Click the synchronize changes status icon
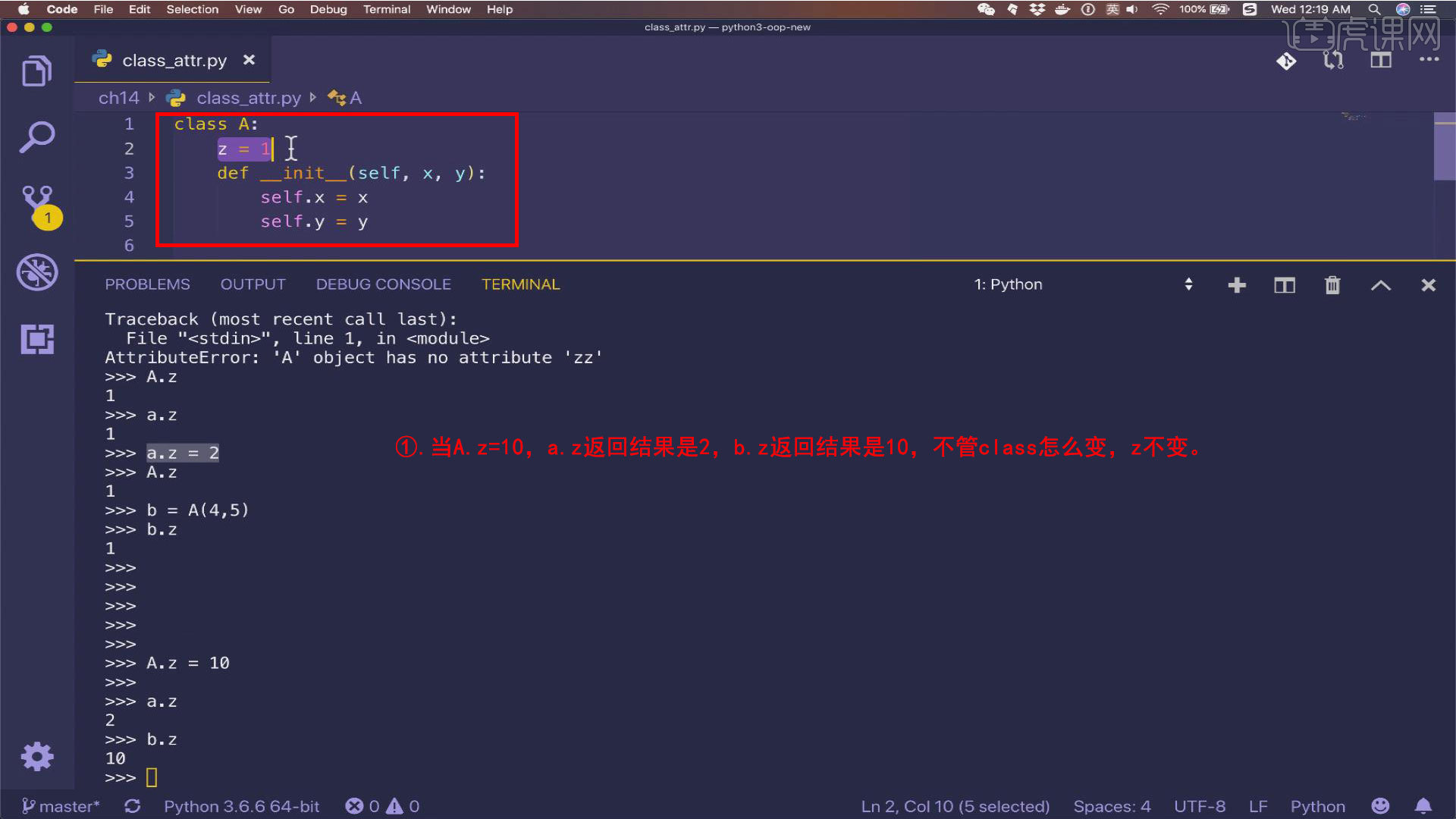This screenshot has width=1456, height=819. (x=132, y=806)
